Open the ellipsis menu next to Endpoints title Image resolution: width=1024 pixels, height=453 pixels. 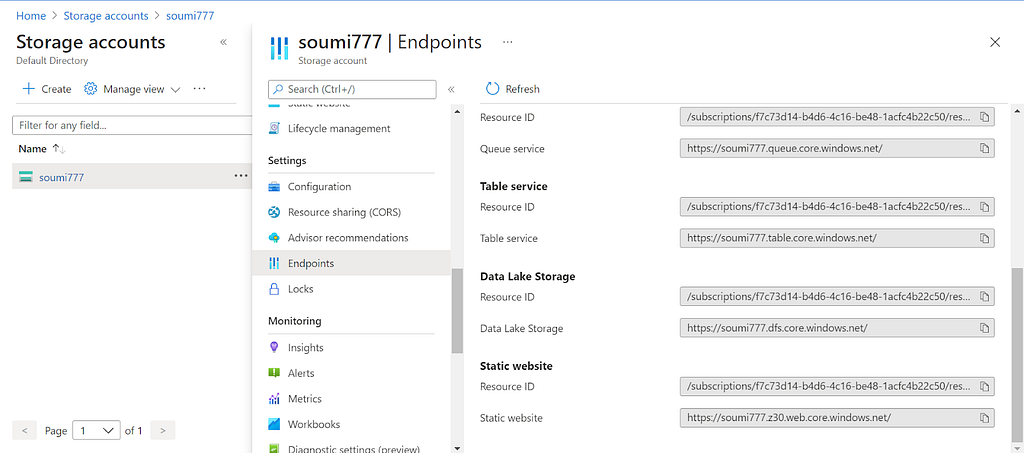[507, 42]
